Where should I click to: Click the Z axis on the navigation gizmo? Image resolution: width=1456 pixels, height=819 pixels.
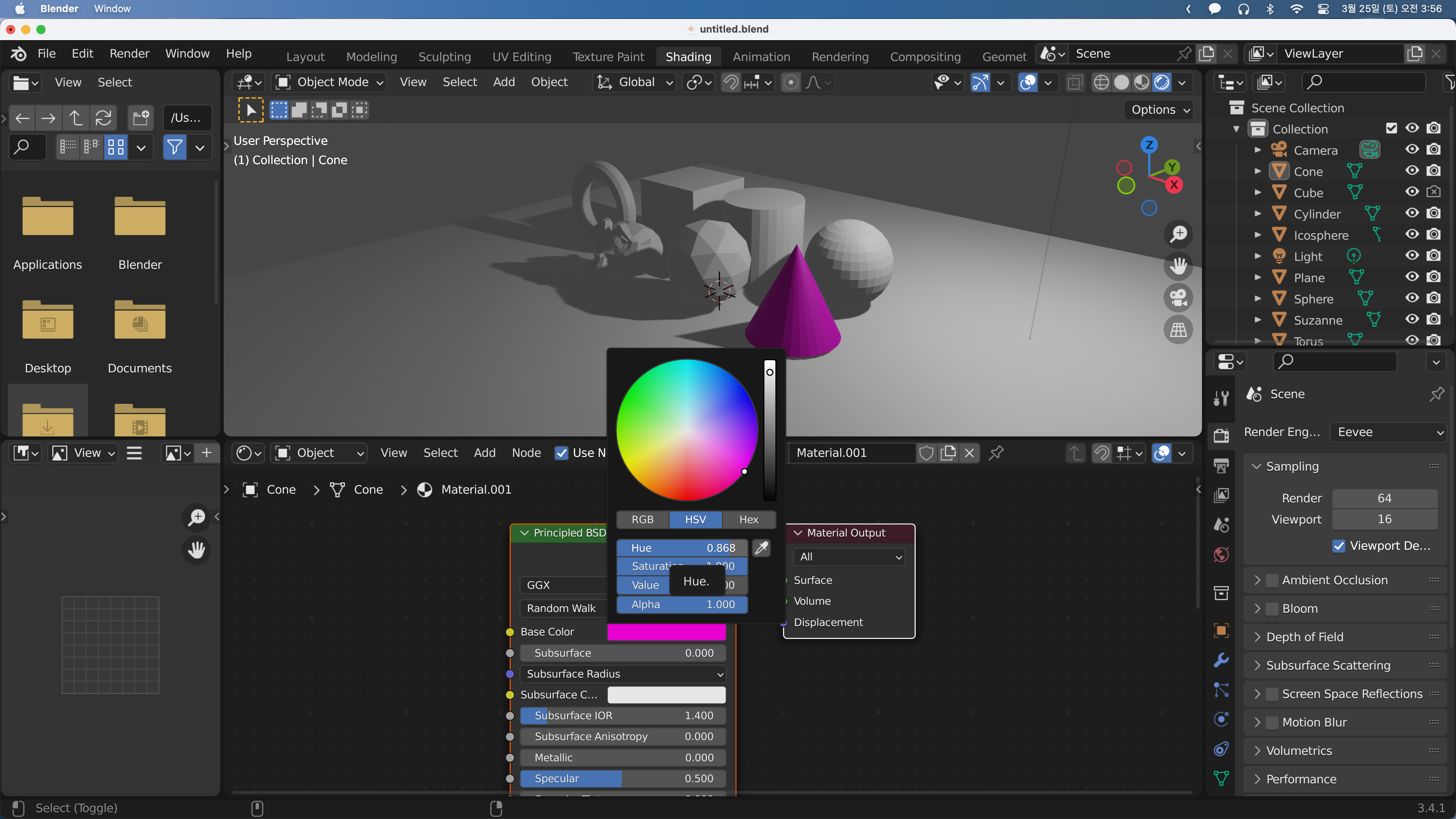pyautogui.click(x=1149, y=145)
